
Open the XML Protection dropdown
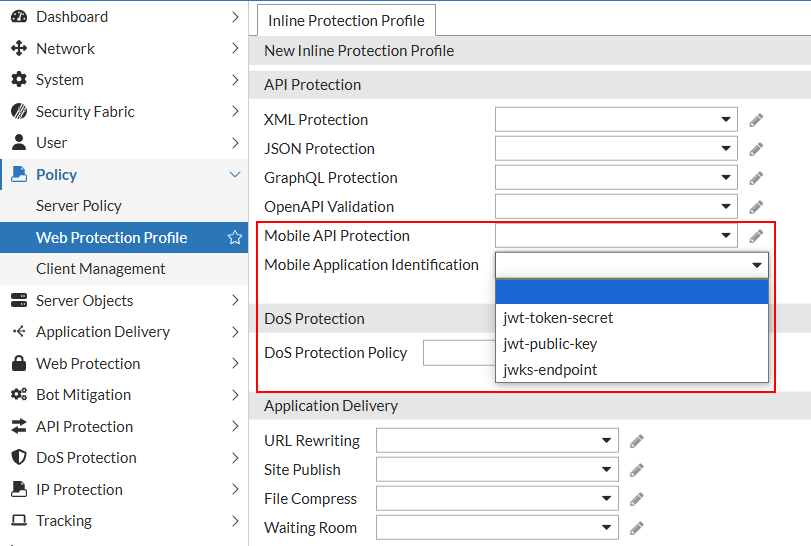(616, 120)
